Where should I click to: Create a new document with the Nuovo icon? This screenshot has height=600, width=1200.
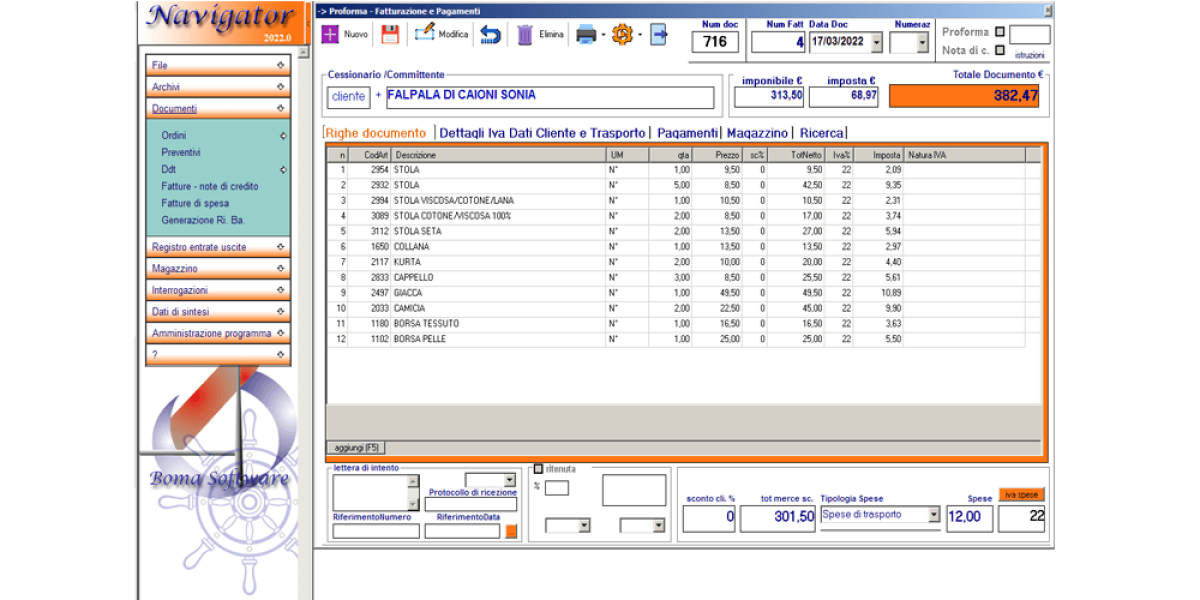point(329,36)
